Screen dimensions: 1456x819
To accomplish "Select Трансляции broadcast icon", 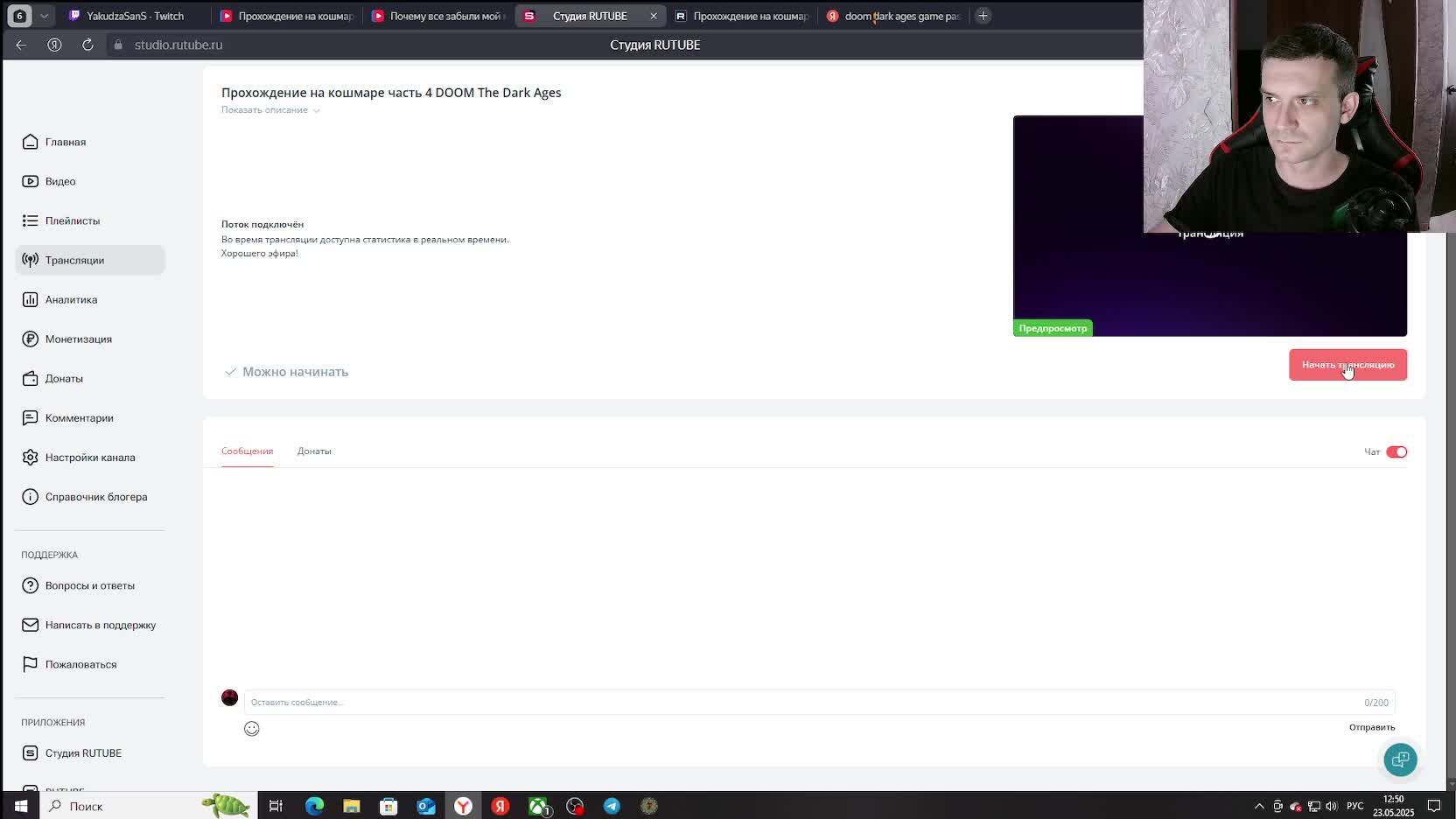I will pyautogui.click(x=31, y=260).
